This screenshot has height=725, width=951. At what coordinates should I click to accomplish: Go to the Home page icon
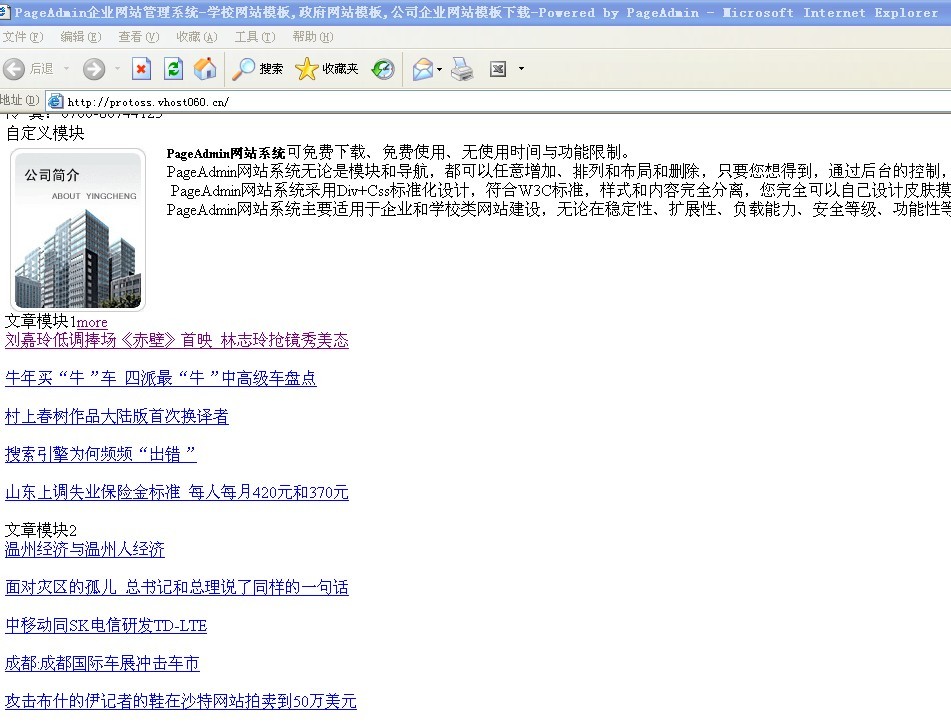[205, 69]
